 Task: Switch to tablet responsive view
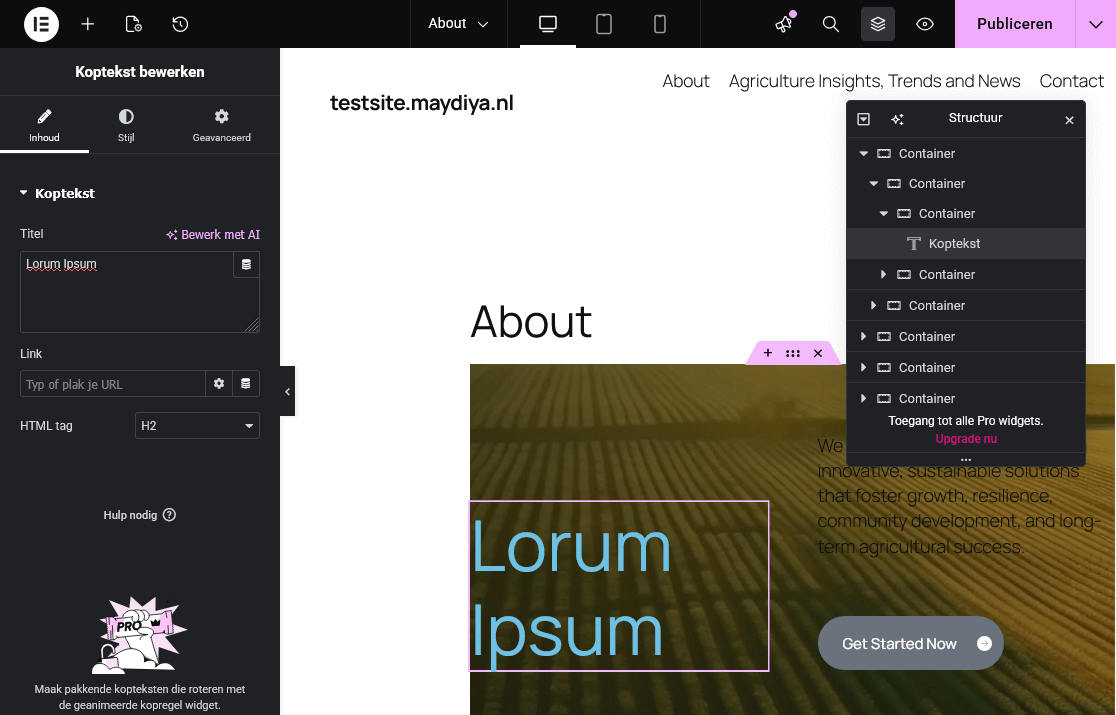(604, 24)
